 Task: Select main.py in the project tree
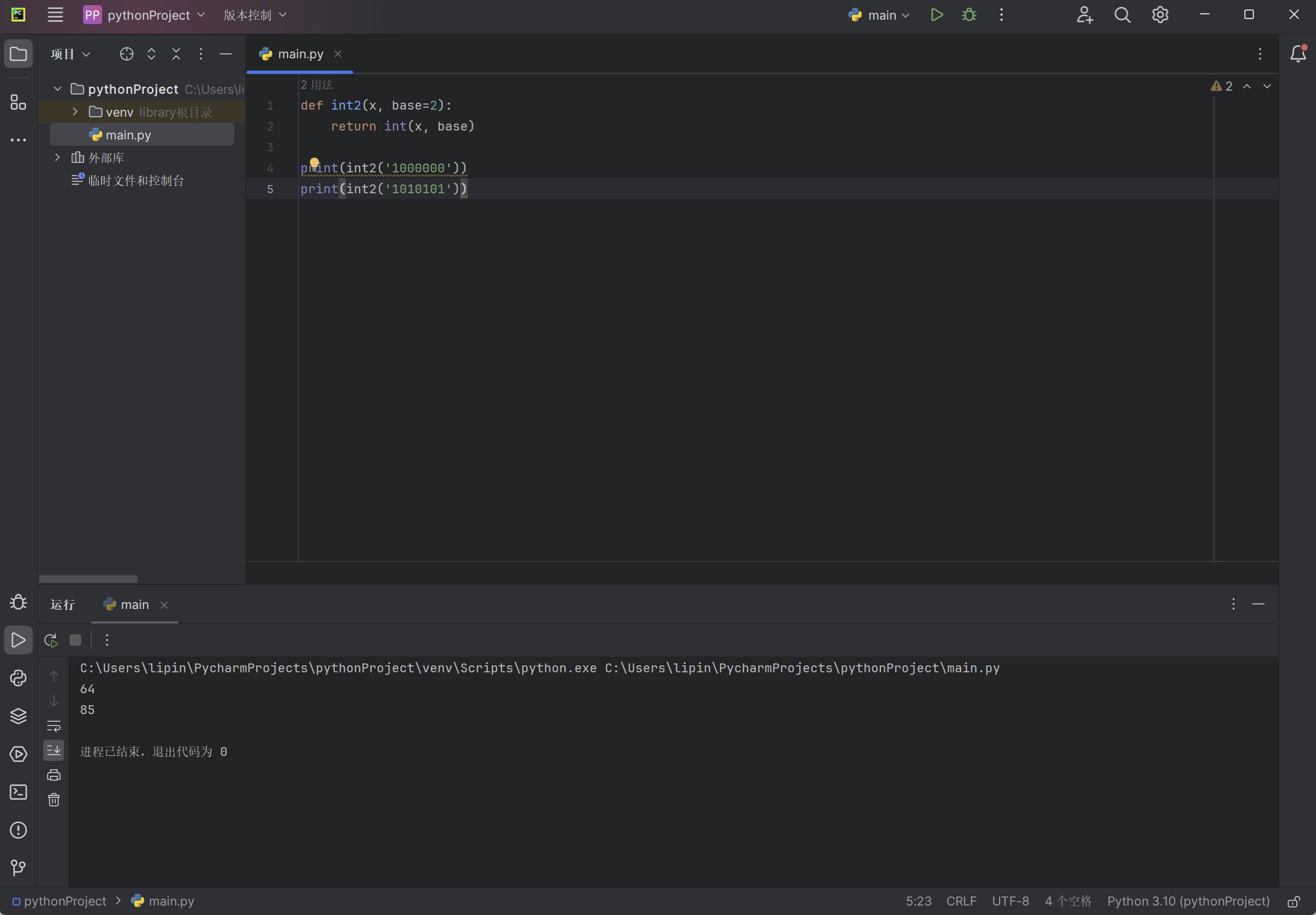[x=142, y=134]
